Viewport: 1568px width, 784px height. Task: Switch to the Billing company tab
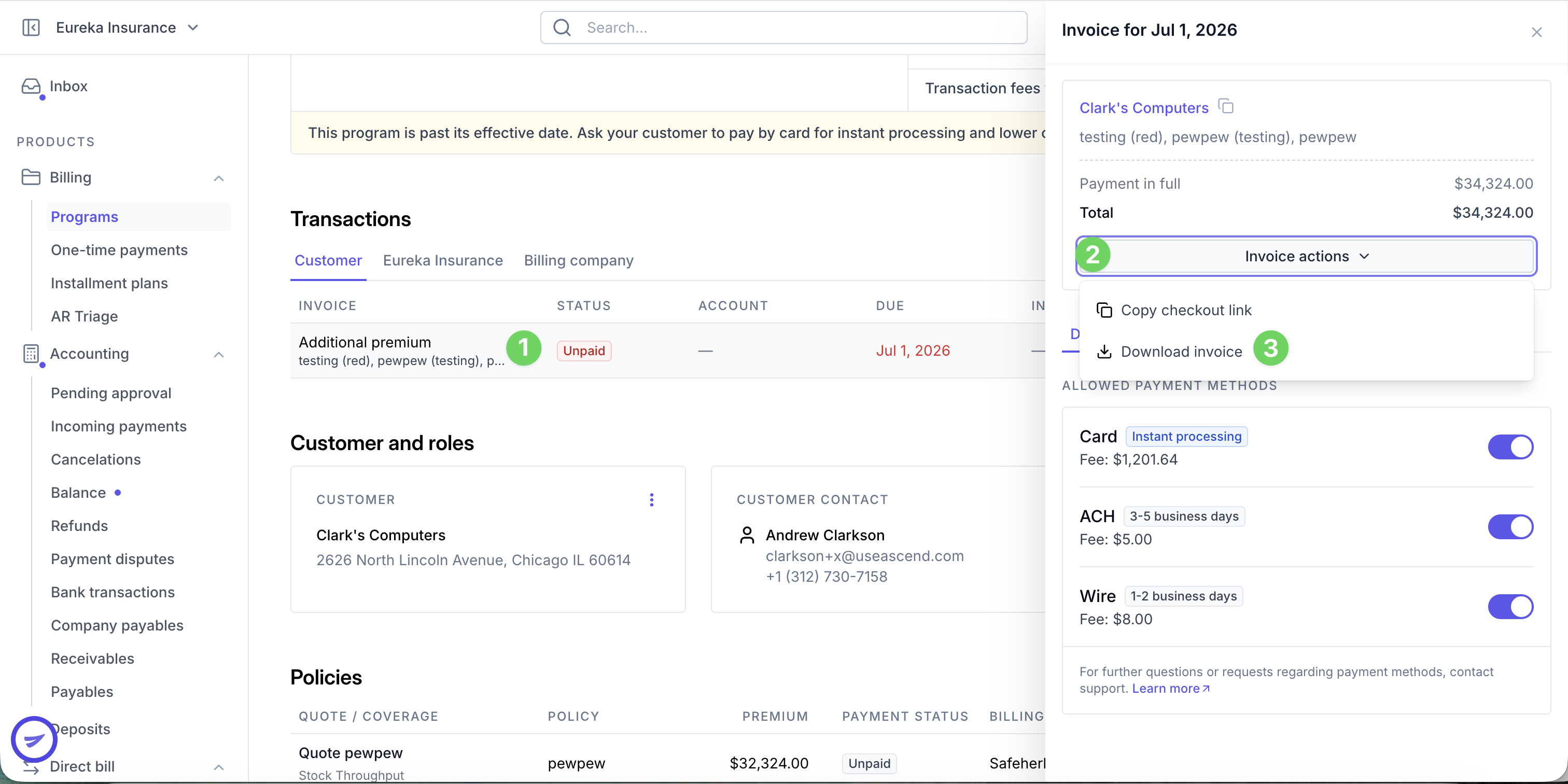tap(578, 260)
